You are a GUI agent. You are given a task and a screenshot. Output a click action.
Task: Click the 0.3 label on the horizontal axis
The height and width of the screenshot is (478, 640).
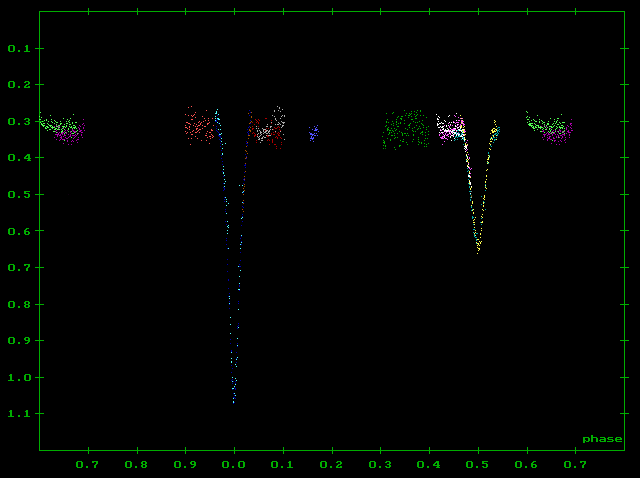coord(380,465)
